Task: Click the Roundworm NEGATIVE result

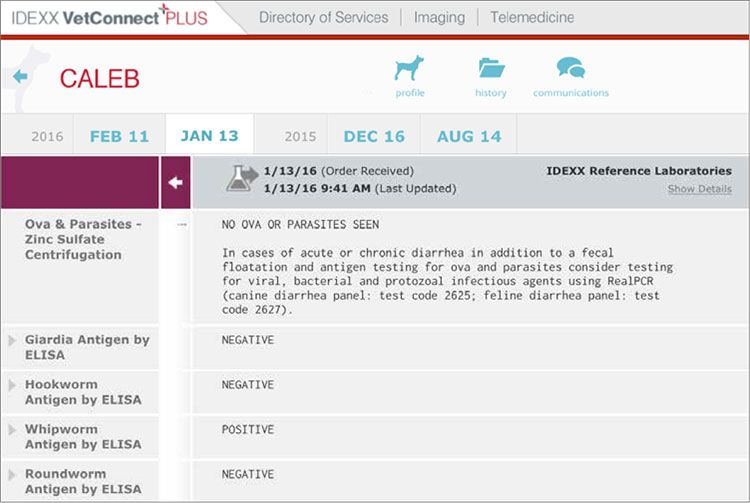Action: 248,474
